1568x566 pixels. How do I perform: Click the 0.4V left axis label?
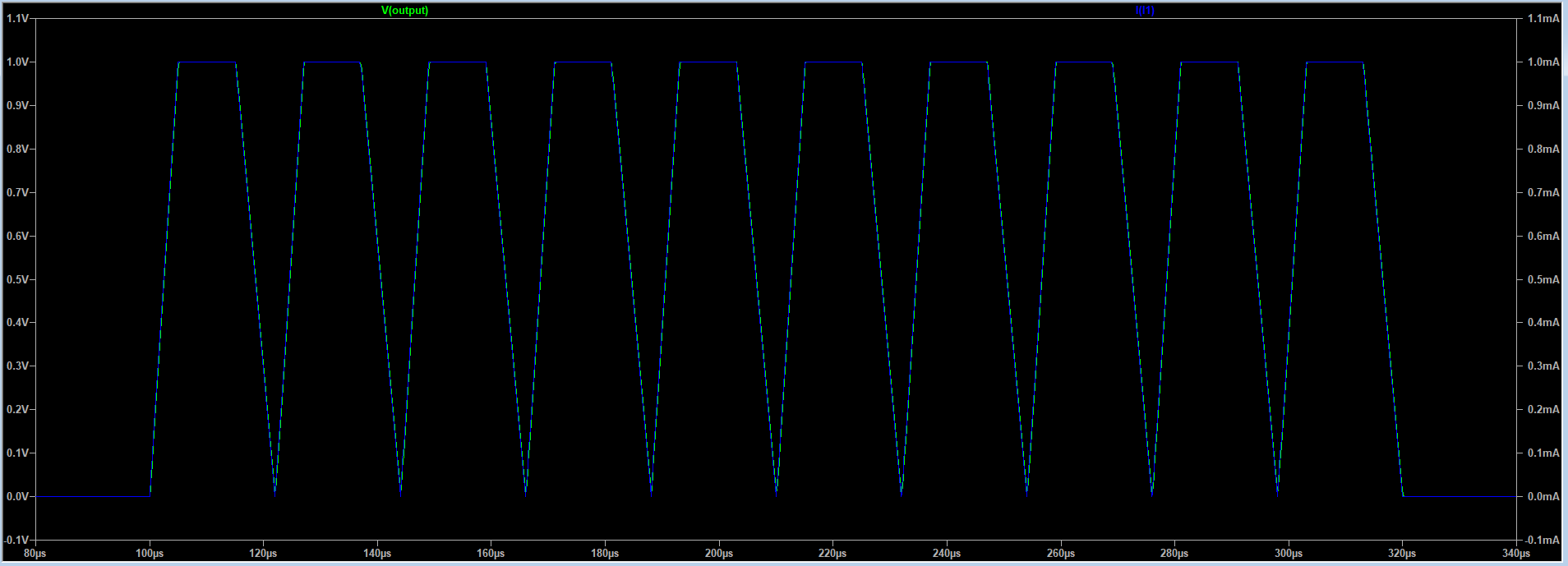coord(17,323)
